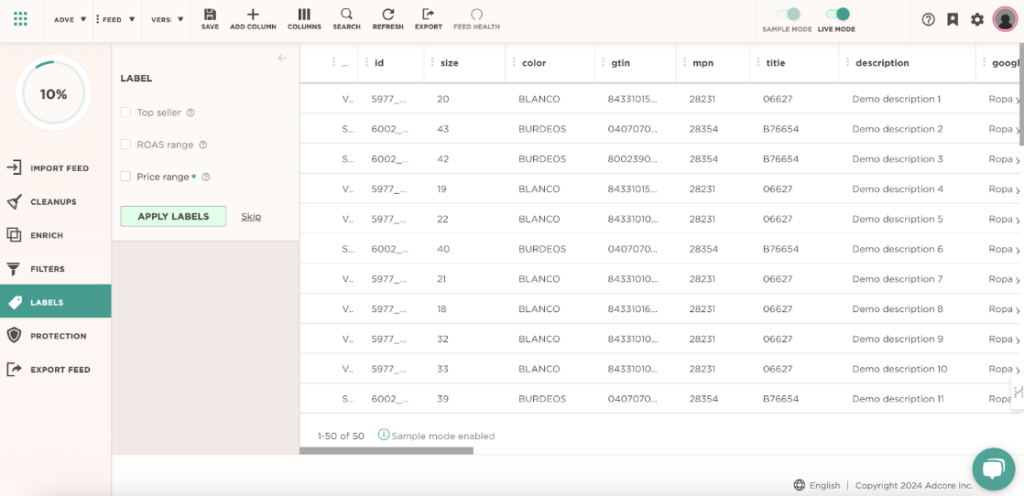Open the FEED dropdown
1024x496 pixels.
(116, 19)
